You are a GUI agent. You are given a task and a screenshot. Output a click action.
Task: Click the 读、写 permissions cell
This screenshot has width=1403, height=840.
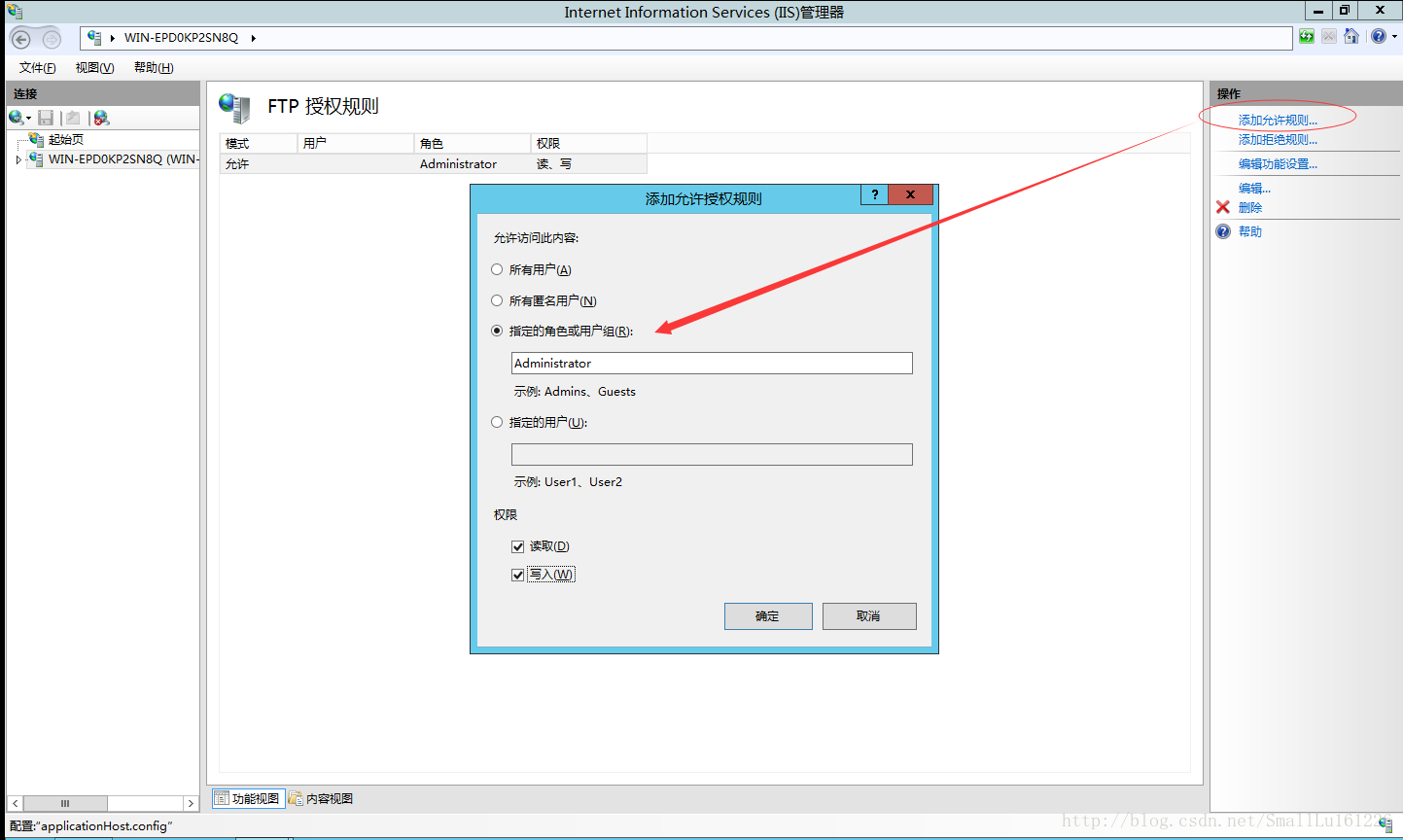pos(554,164)
